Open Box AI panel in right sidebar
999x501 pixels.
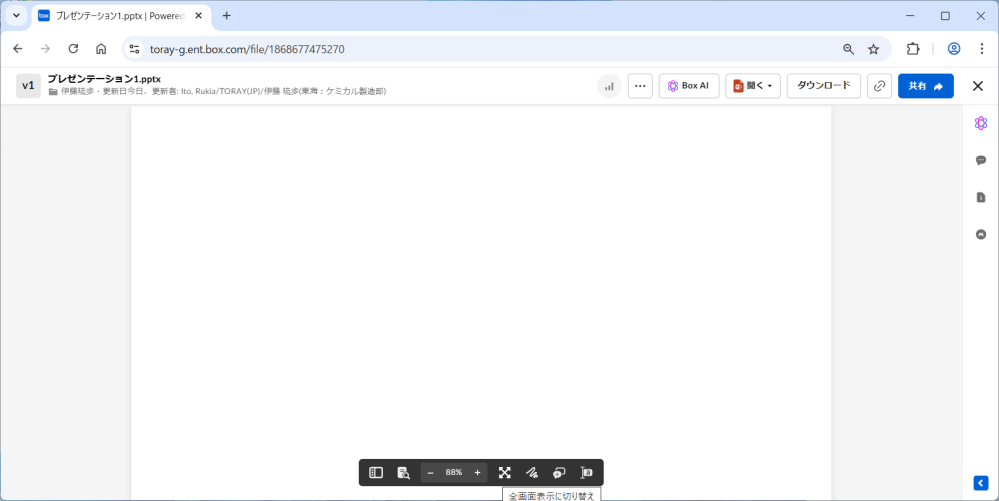(981, 123)
